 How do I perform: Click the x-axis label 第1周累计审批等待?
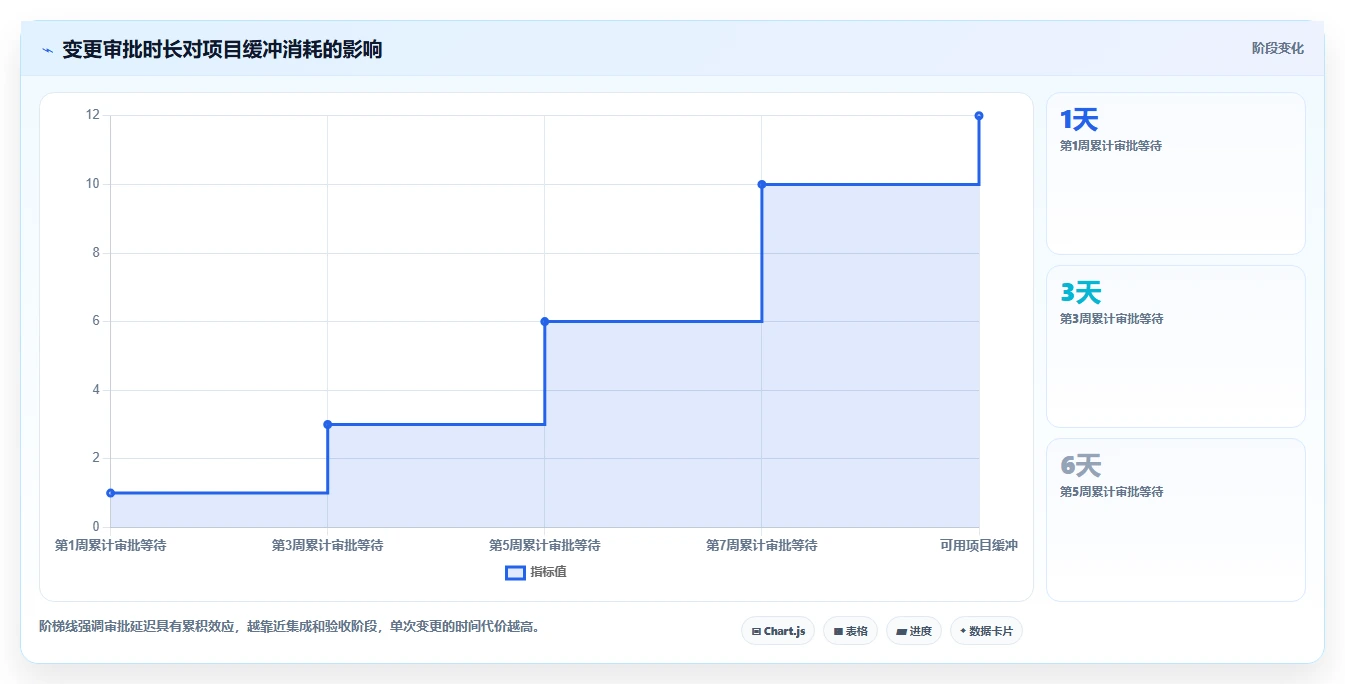click(x=111, y=546)
